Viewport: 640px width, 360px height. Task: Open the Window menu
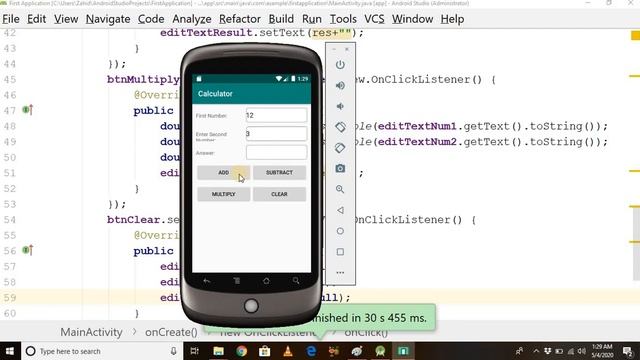click(412, 19)
